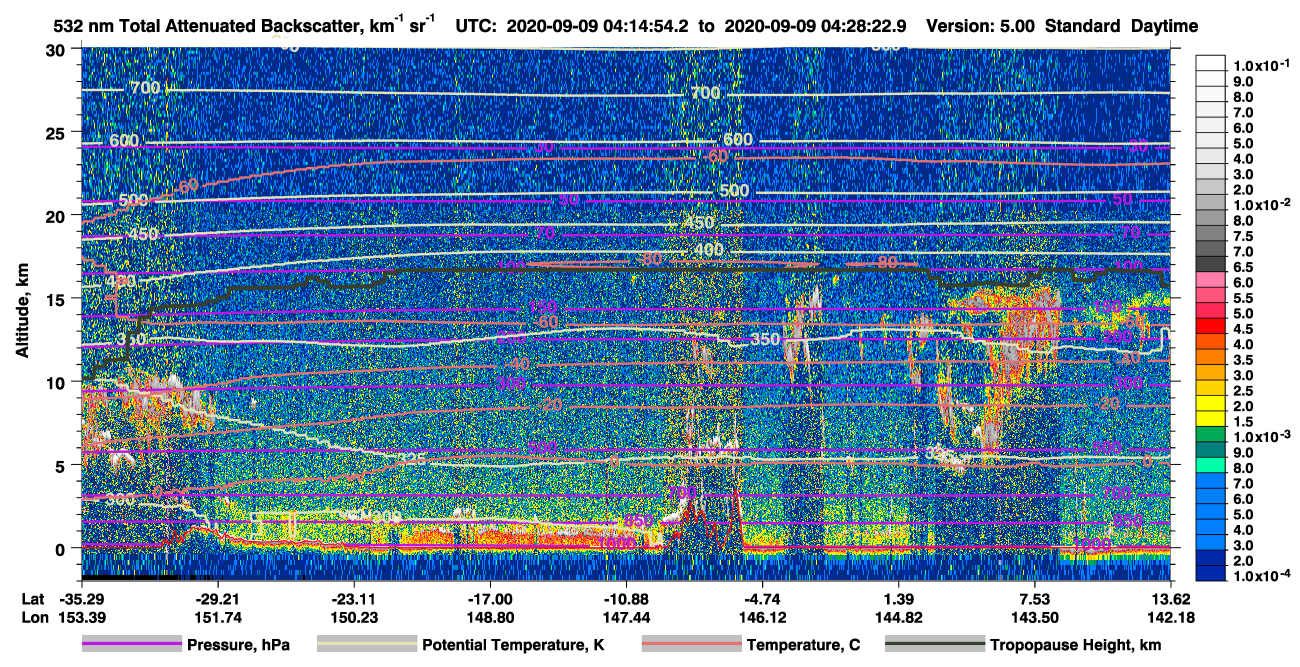Click the color bar label '1.0x10-1'
1300x667 pixels.
[x=1260, y=66]
